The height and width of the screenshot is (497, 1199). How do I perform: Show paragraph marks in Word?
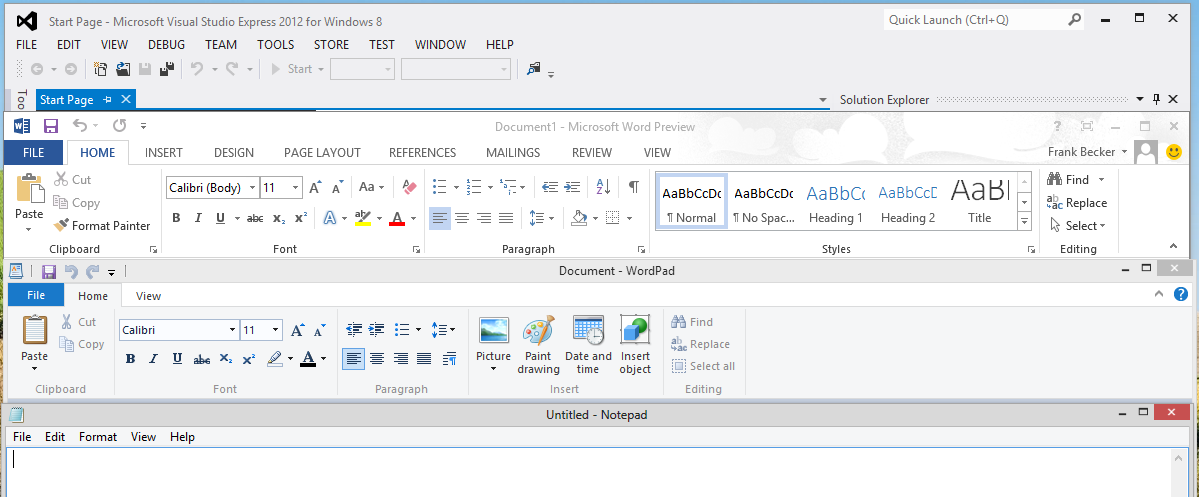point(633,187)
